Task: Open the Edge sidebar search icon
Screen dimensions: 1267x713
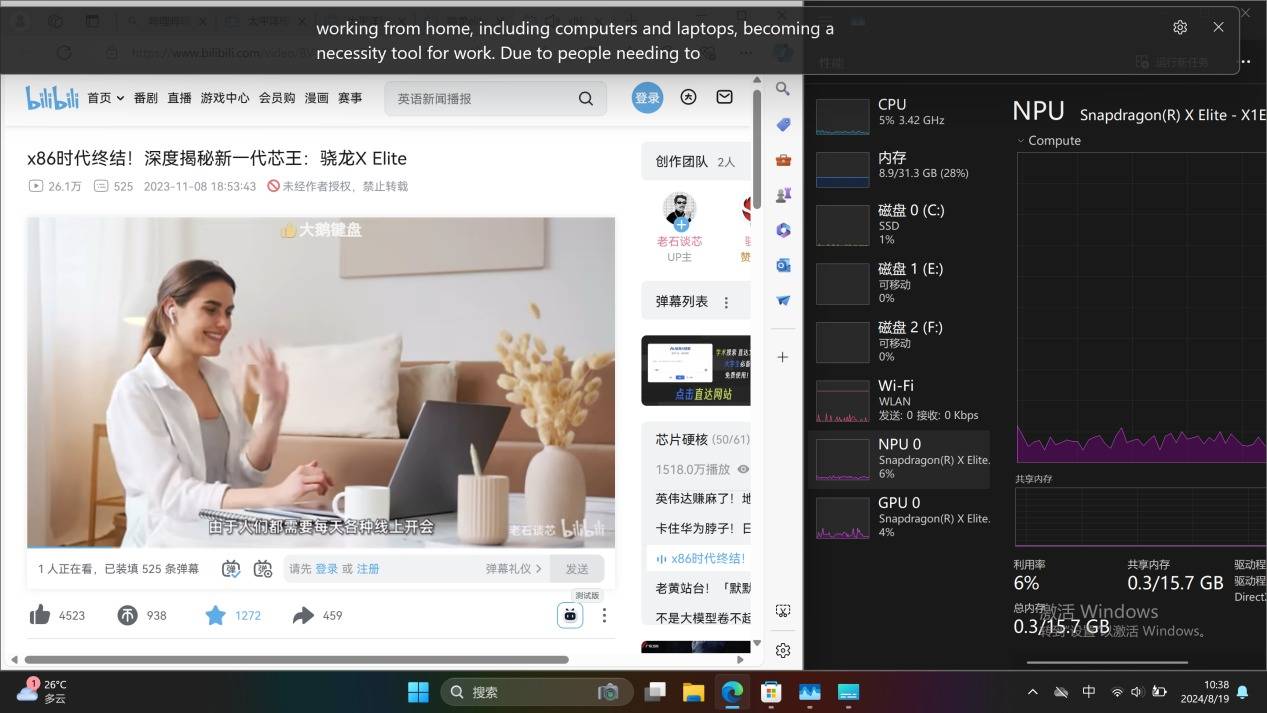Action: (783, 89)
